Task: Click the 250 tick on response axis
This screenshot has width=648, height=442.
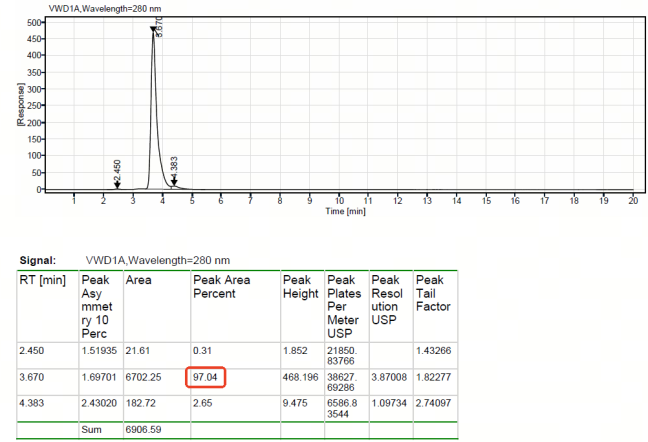Action: point(34,106)
